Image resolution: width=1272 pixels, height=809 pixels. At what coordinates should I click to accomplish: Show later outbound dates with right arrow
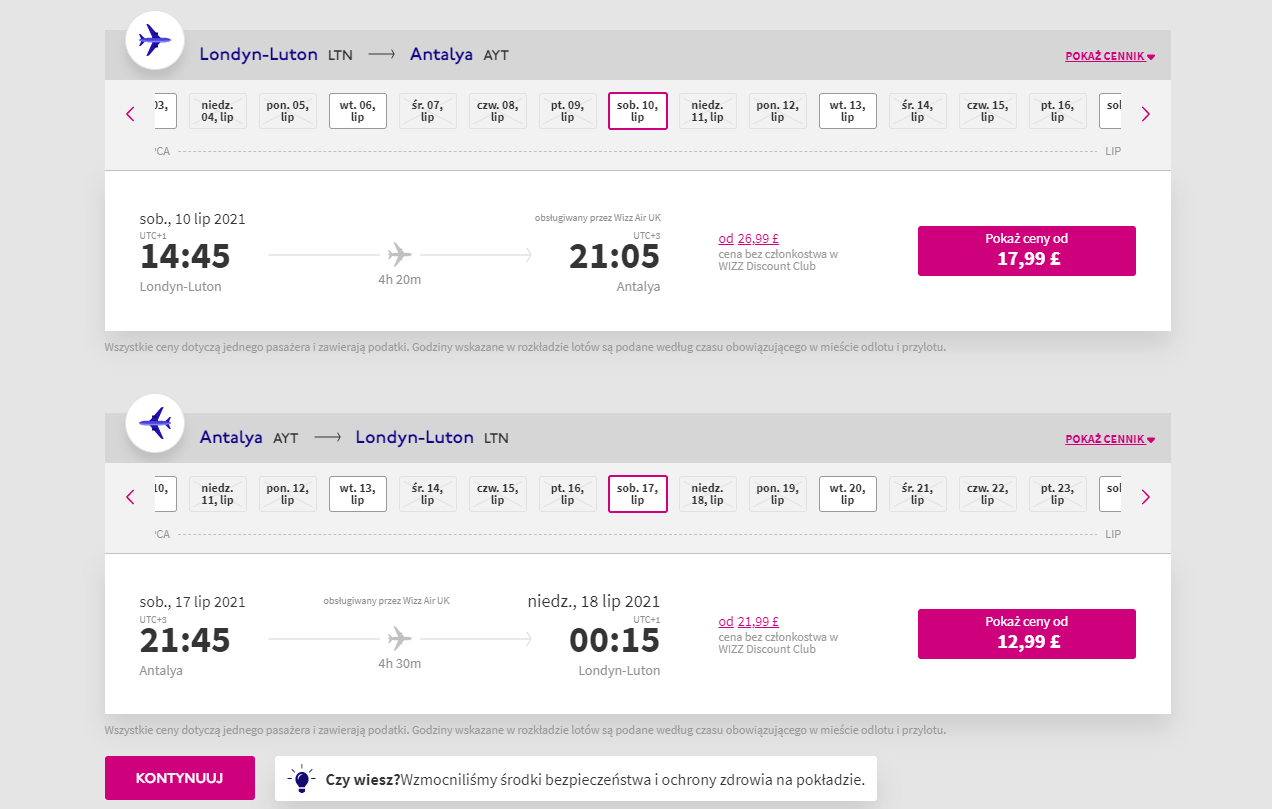tap(1146, 114)
